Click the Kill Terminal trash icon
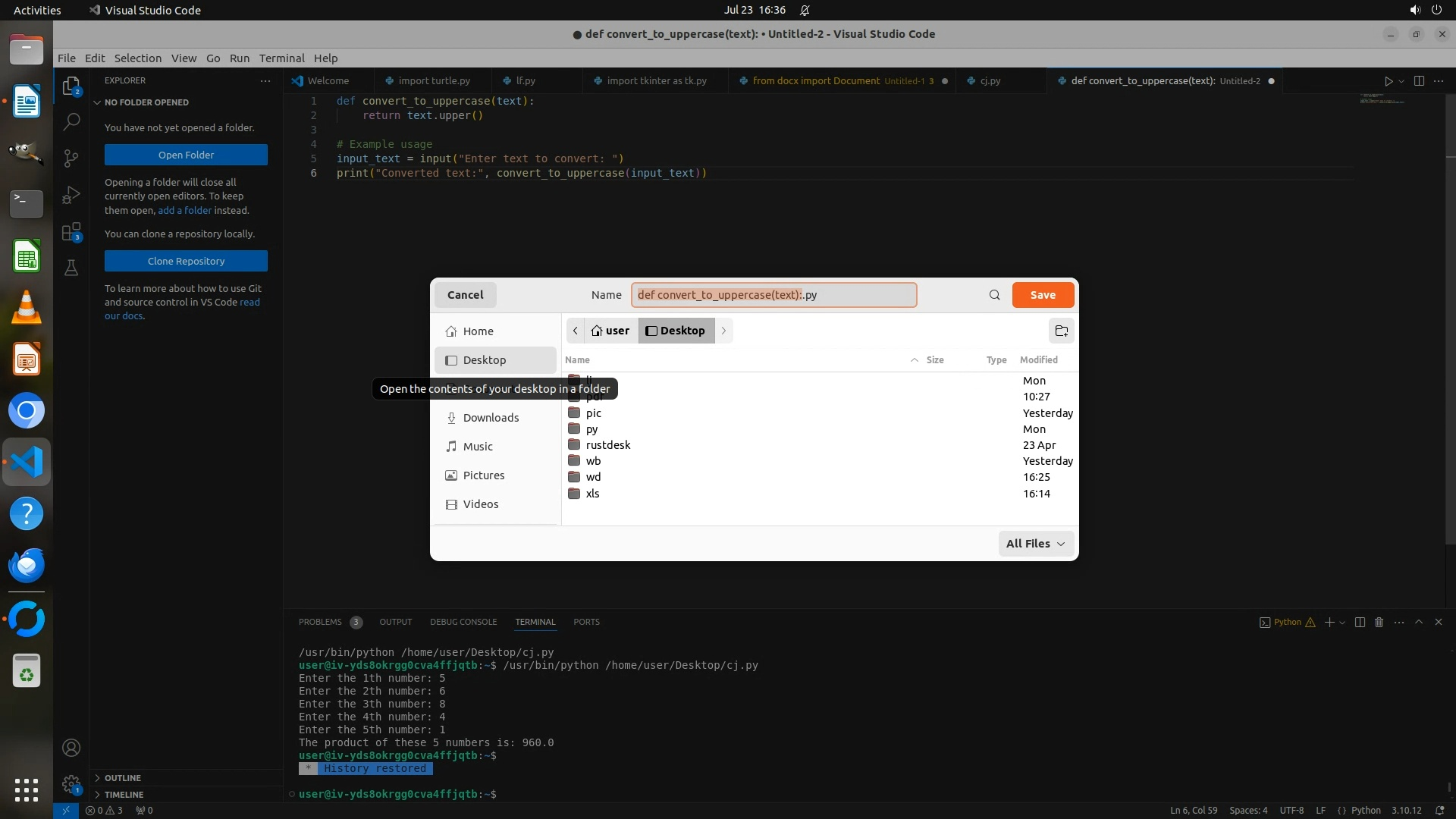This screenshot has height=819, width=1456. point(1379,622)
